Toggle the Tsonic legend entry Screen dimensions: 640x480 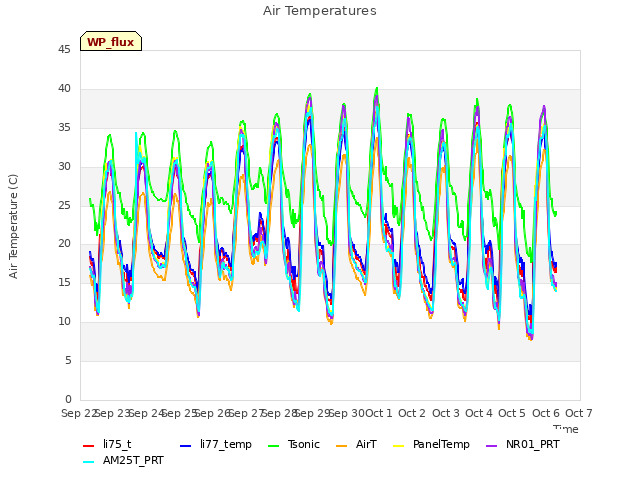click(293, 444)
